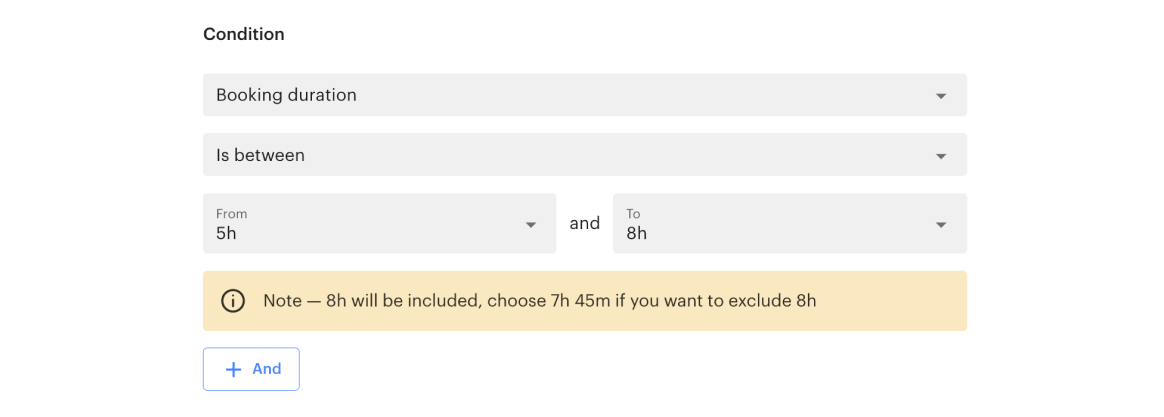Expand the From duration dropdown arrow
This screenshot has width=1164, height=417.
(531, 224)
